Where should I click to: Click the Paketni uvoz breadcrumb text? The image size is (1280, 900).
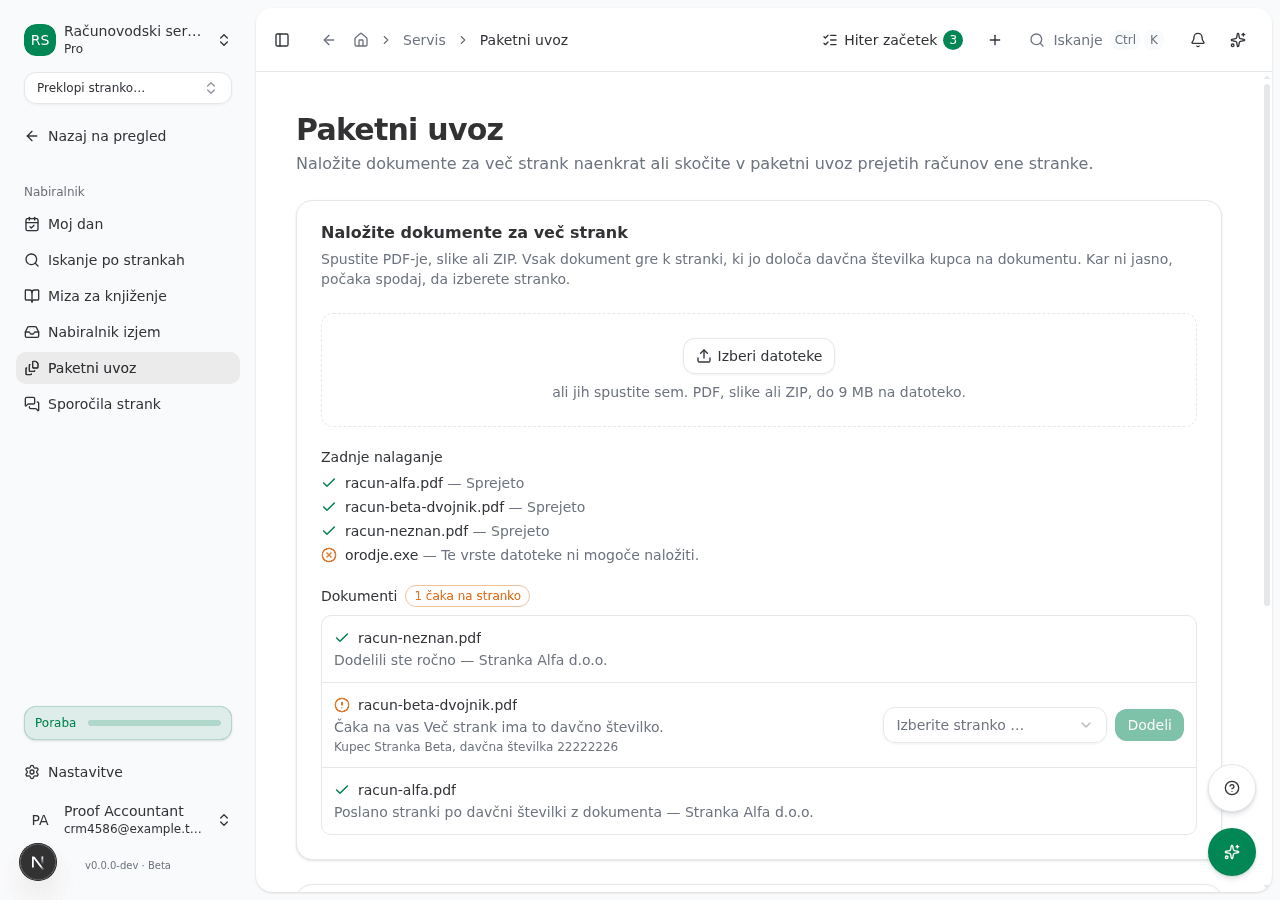point(524,40)
